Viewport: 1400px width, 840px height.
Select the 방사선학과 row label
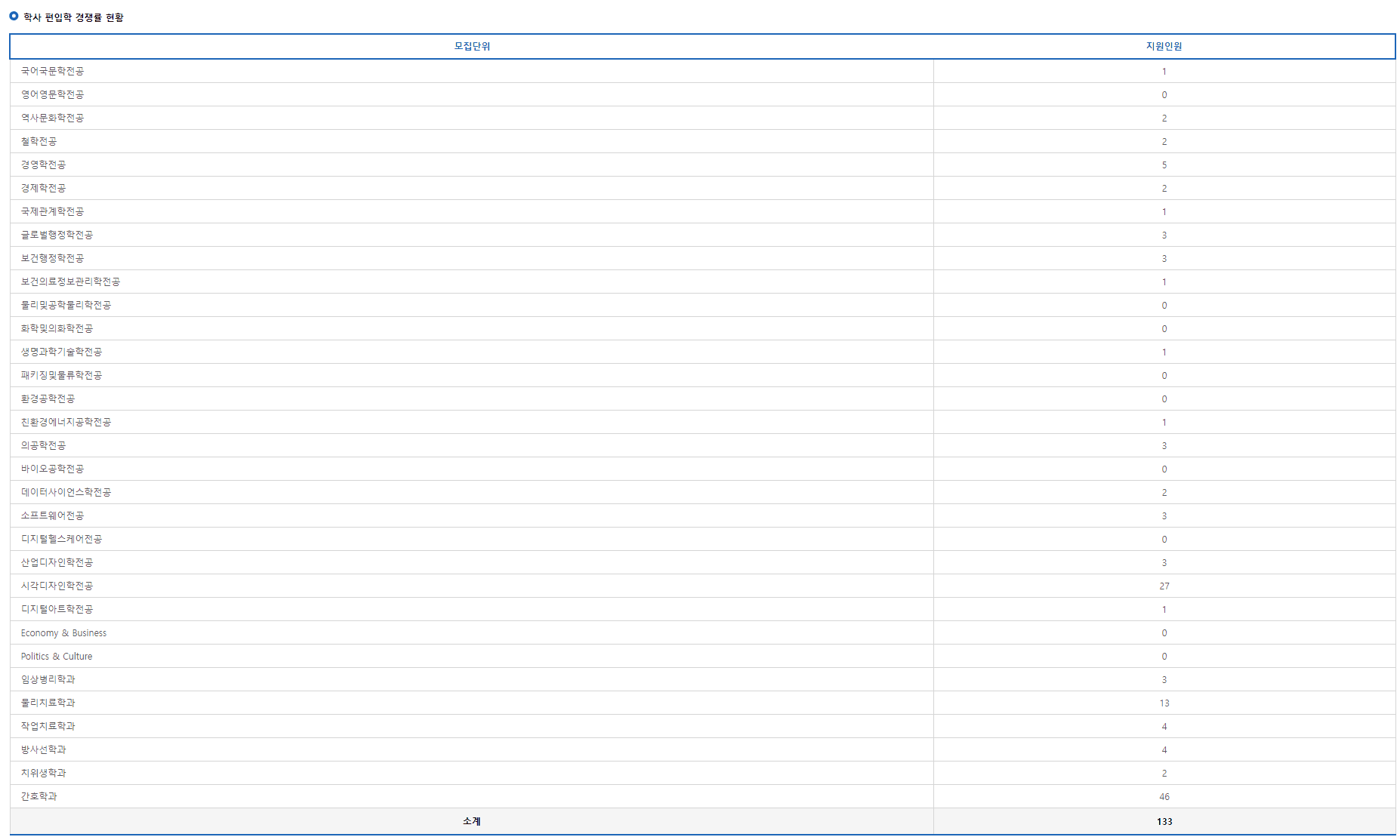pyautogui.click(x=43, y=749)
